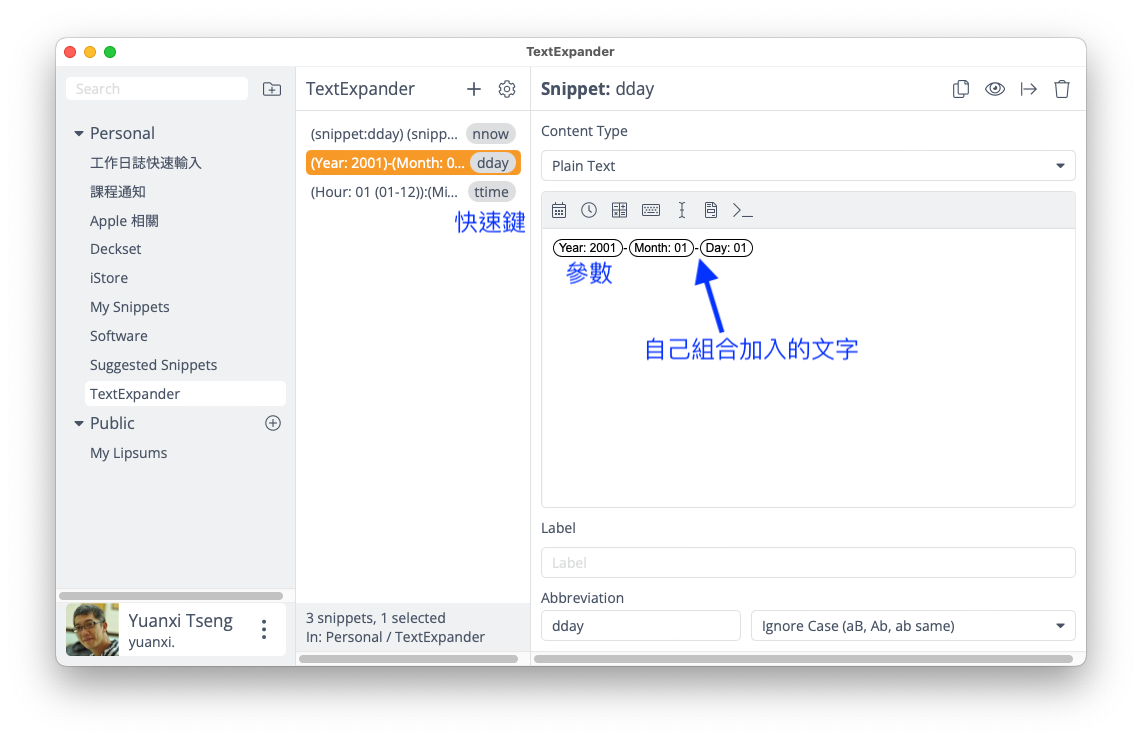Viewport: 1142px width, 740px height.
Task: Select the ttime snippet row
Action: pos(413,192)
